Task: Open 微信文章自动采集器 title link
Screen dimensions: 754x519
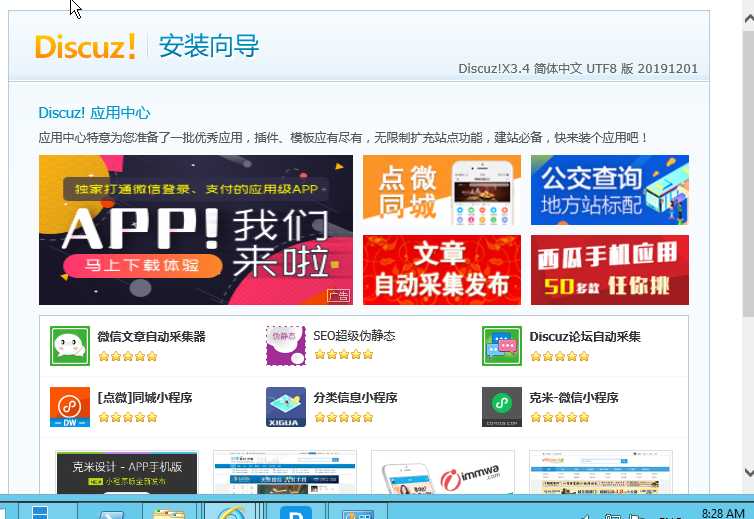Action: click(151, 336)
